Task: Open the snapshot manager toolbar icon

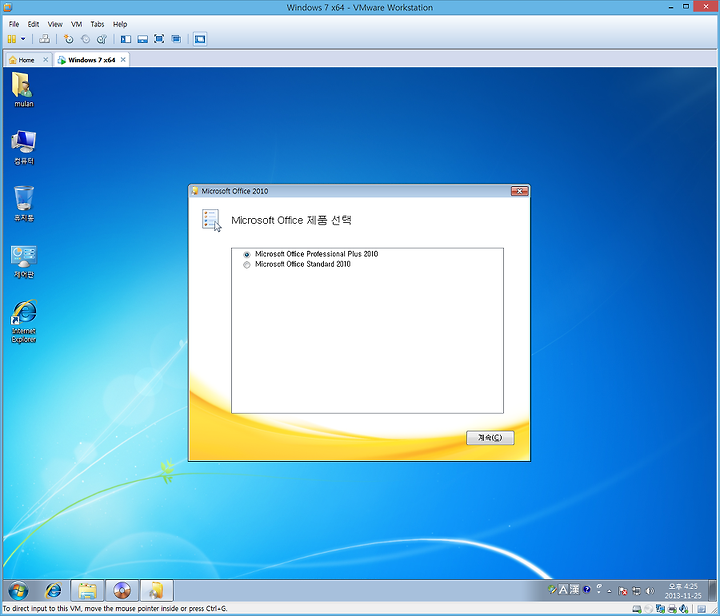Action: click(x=102, y=39)
